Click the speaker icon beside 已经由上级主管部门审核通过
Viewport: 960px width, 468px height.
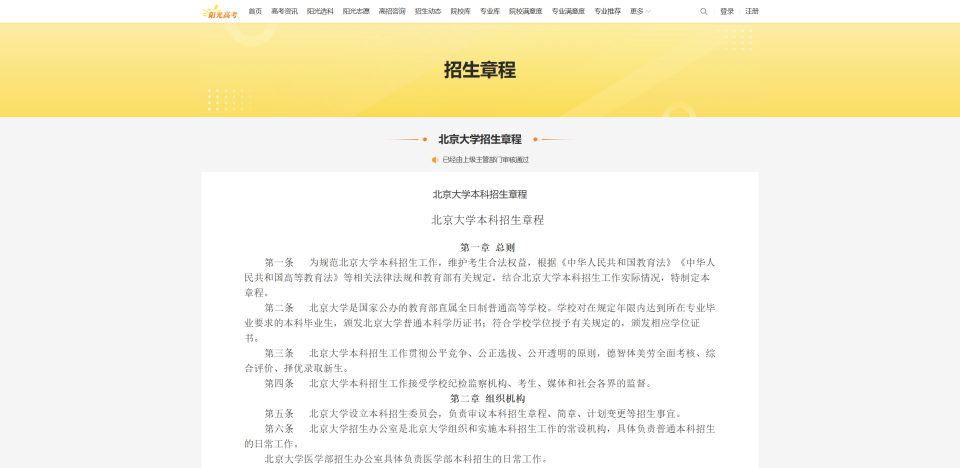[x=435, y=160]
